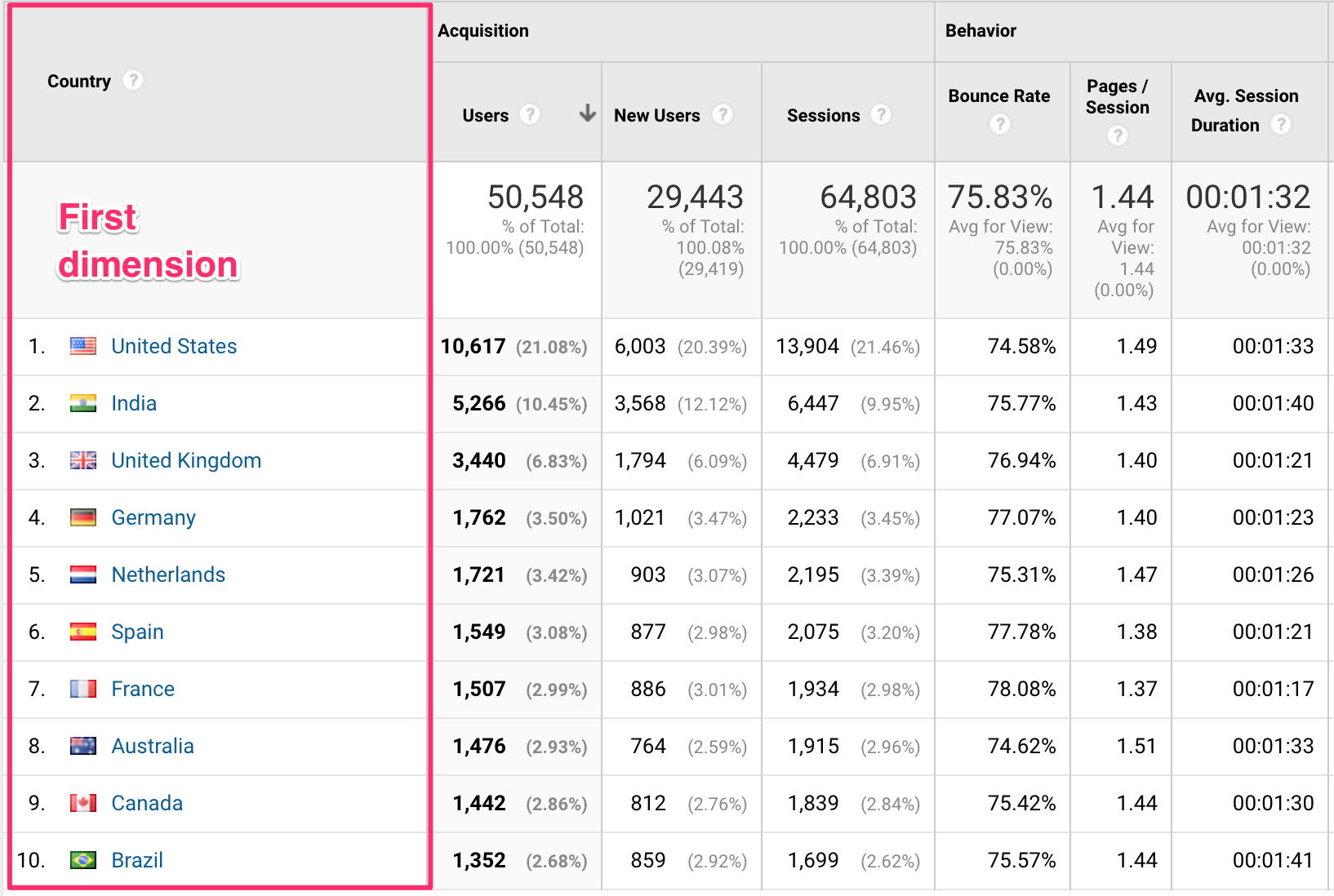Open the Netherlands country link
The image size is (1334, 896).
click(x=168, y=574)
